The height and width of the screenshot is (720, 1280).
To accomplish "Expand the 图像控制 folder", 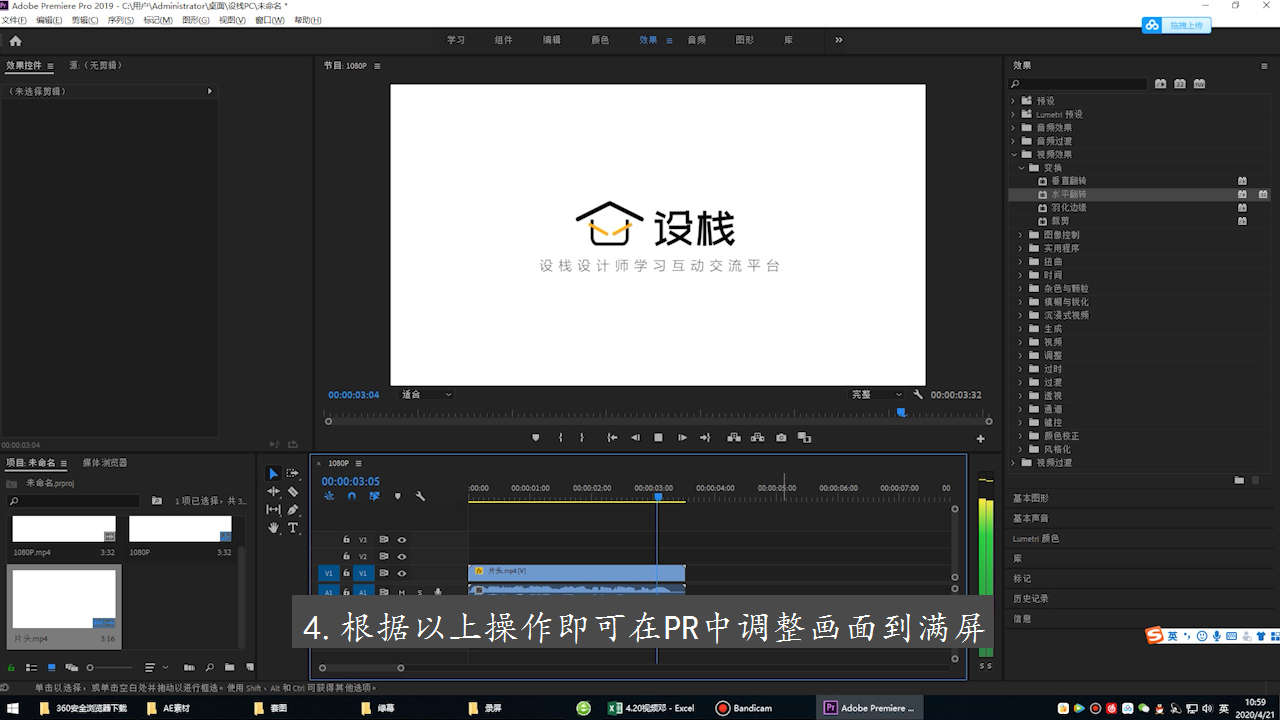I will coord(1021,235).
